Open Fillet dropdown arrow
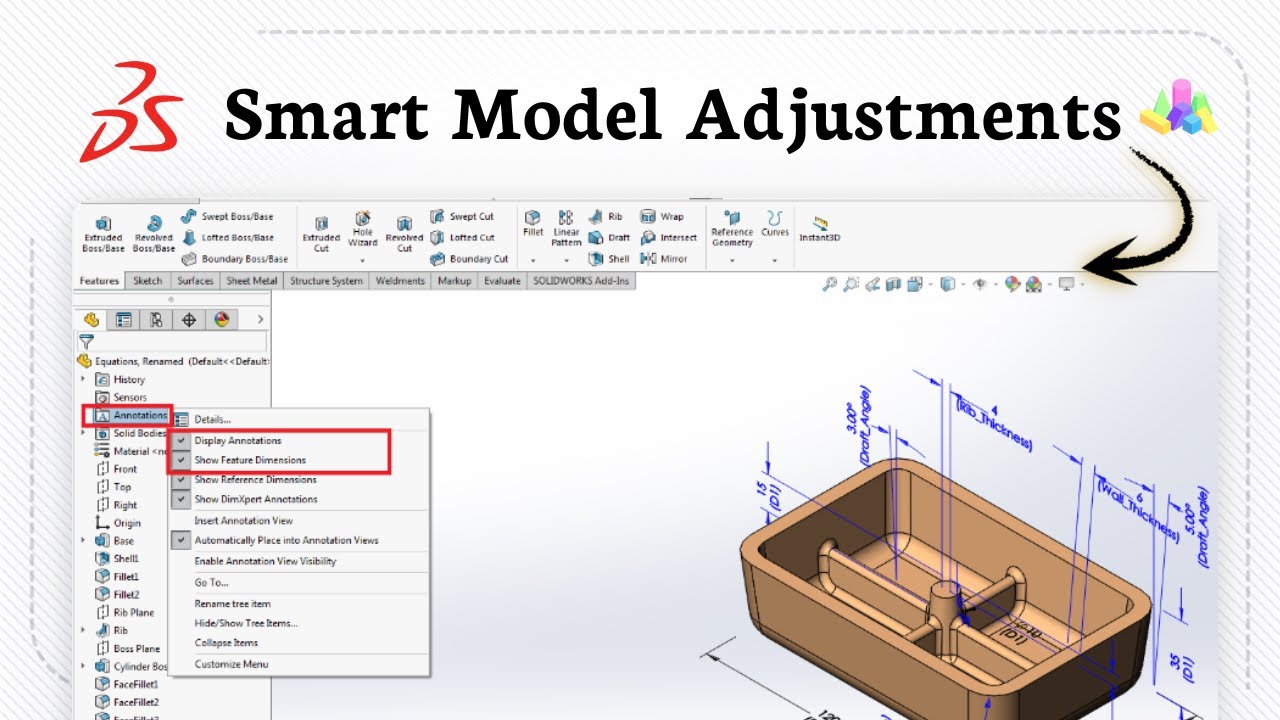 533,260
